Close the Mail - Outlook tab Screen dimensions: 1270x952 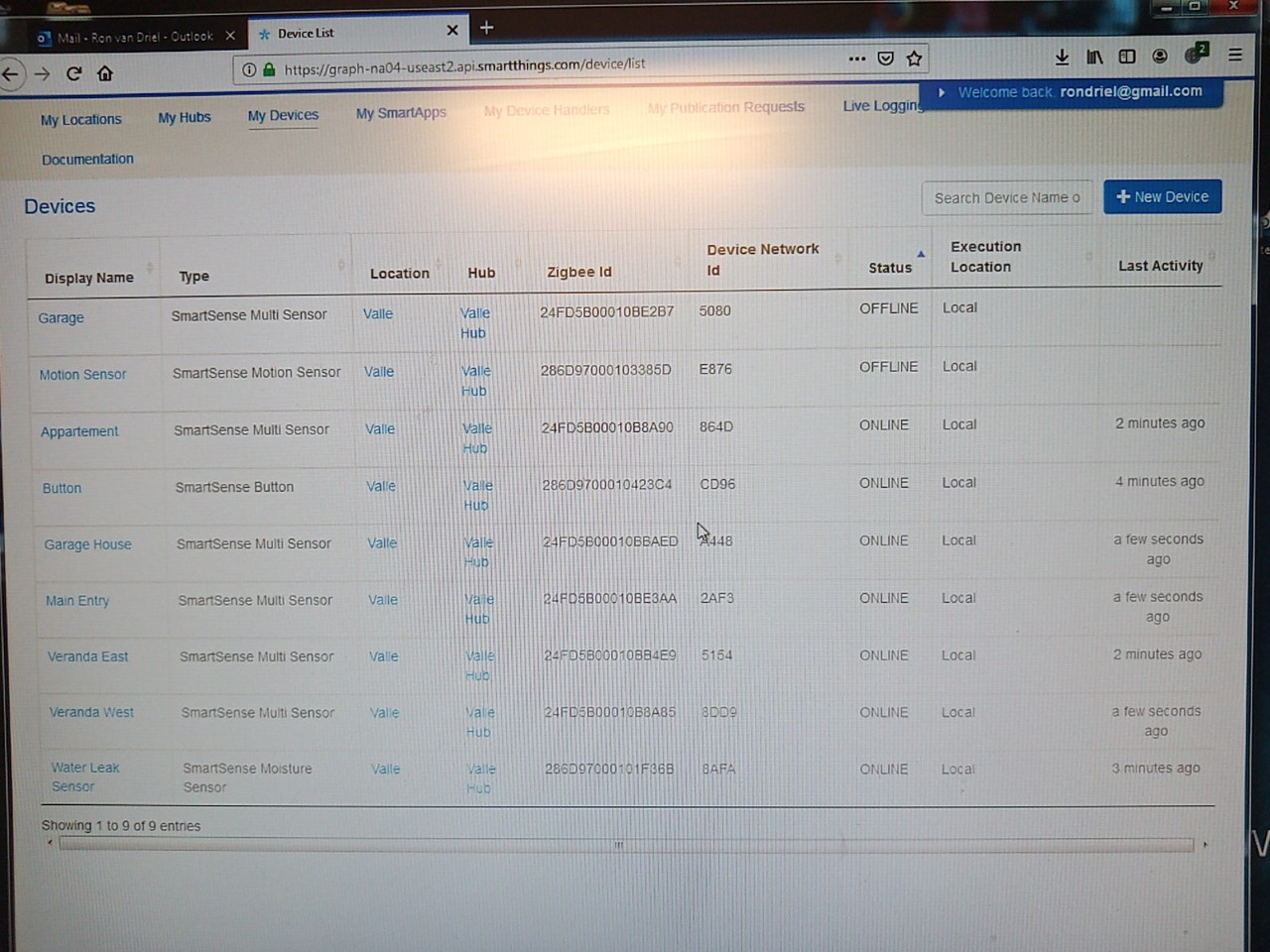[230, 36]
